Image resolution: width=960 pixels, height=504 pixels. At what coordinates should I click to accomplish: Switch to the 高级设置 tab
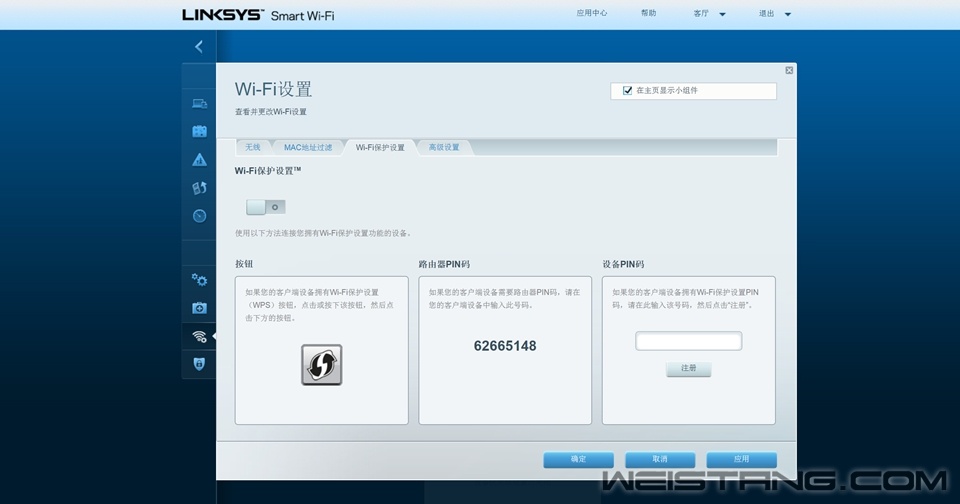click(444, 147)
